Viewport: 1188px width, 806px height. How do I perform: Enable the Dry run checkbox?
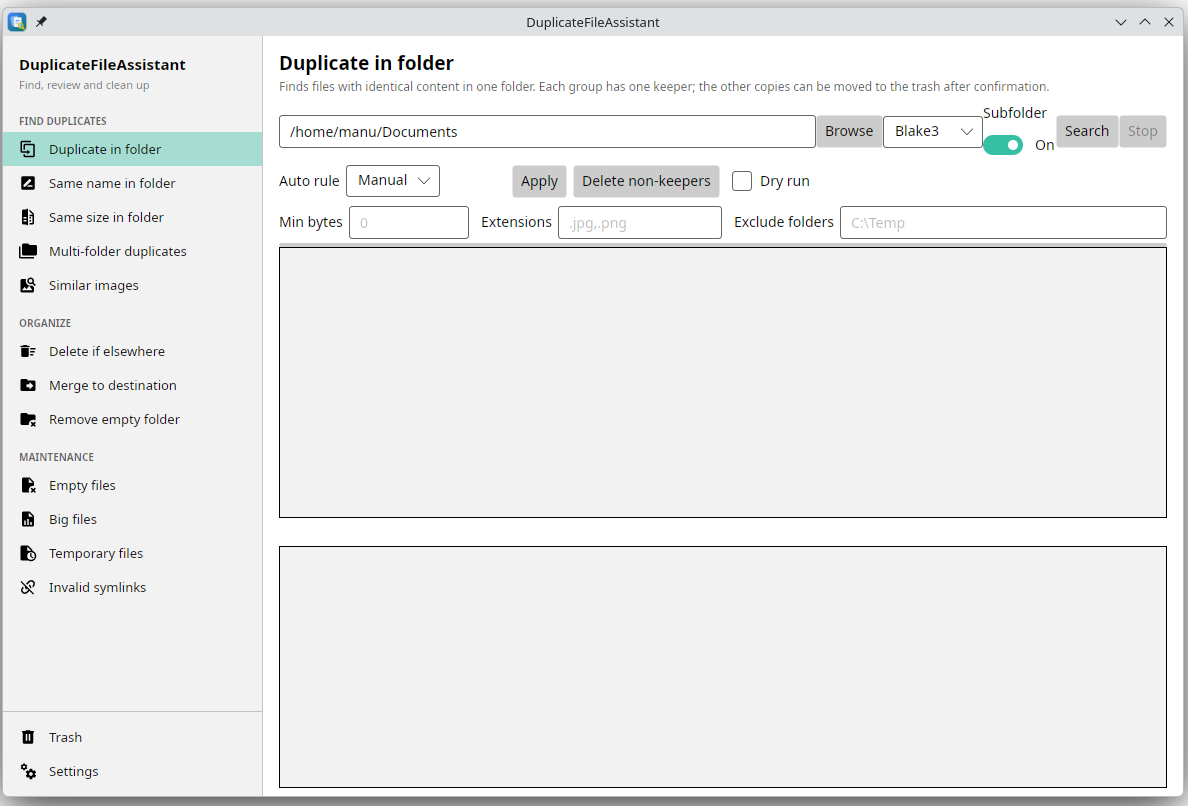pos(742,181)
